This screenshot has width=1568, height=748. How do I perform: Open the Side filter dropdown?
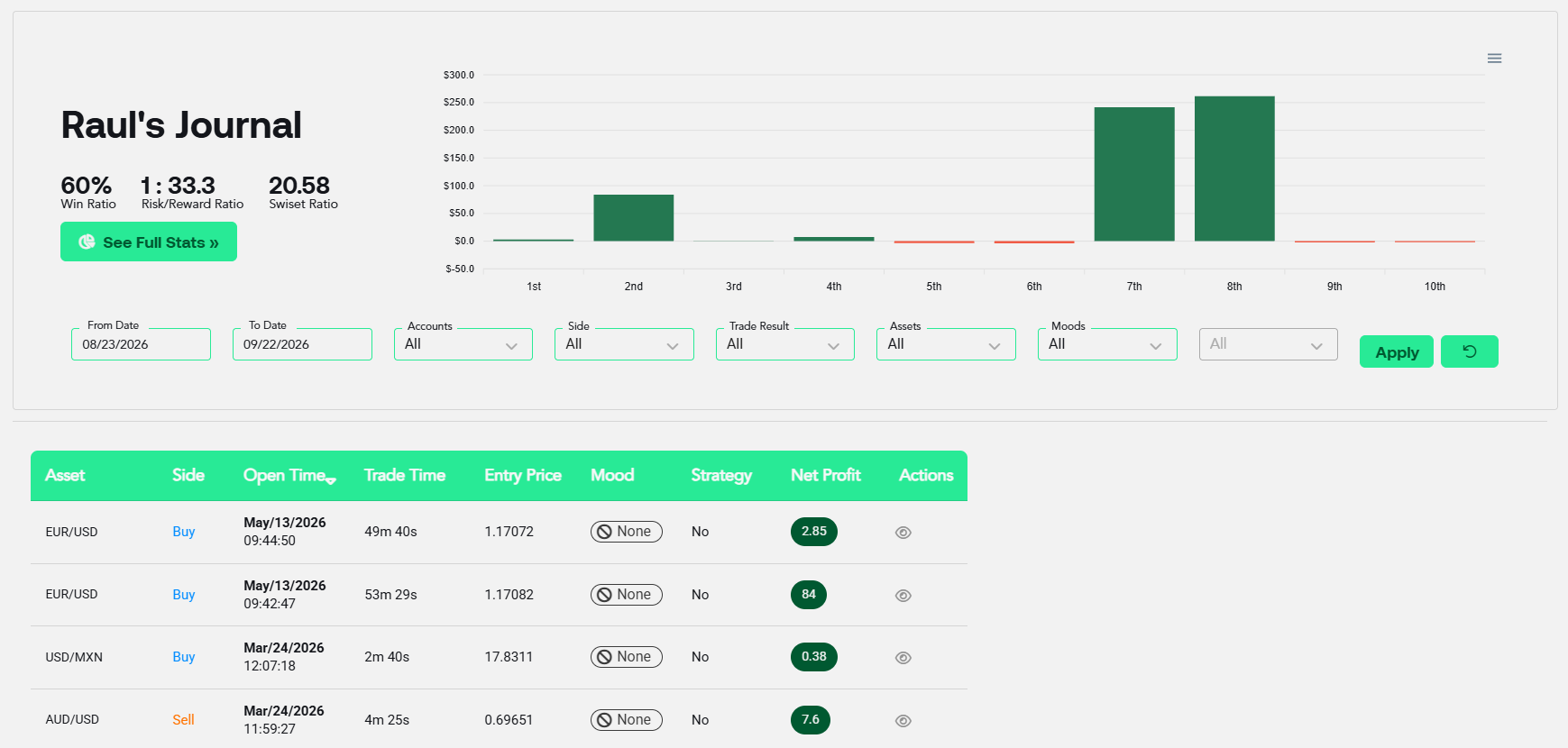[x=624, y=344]
